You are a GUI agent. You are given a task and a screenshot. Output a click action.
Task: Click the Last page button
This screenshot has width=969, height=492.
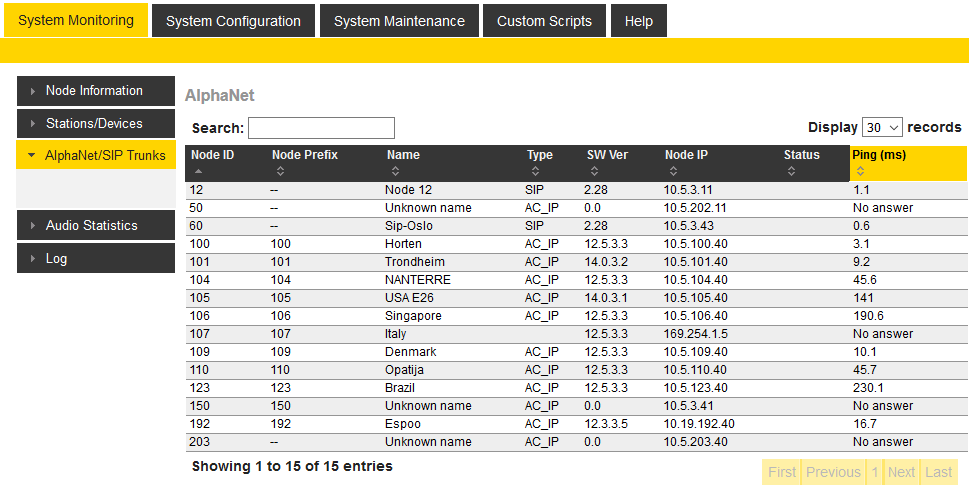pos(938,472)
